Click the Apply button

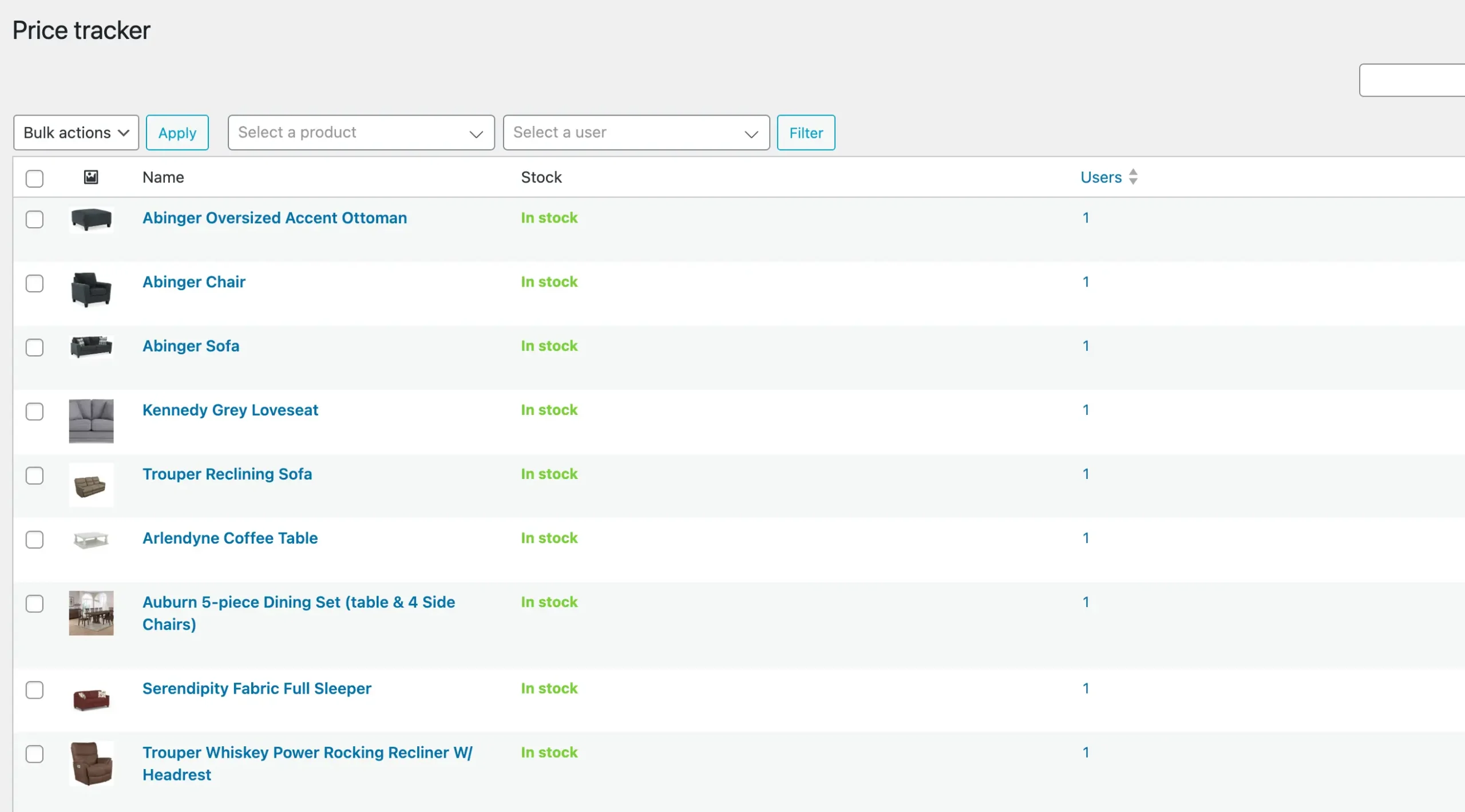point(177,132)
